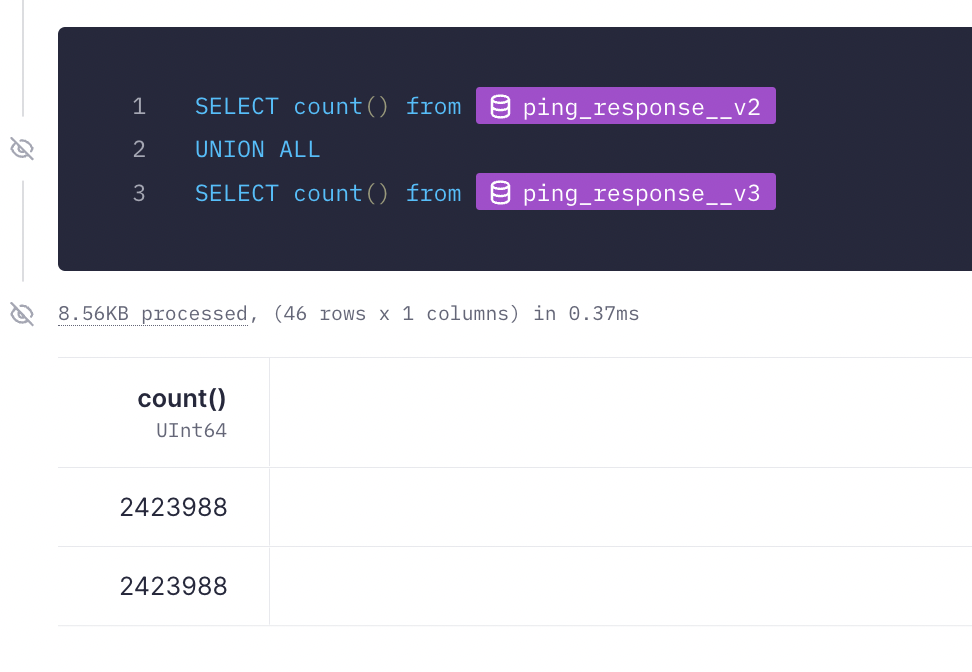Click the eye-slash icon beside the results summary
972x672 pixels.
pyautogui.click(x=22, y=313)
